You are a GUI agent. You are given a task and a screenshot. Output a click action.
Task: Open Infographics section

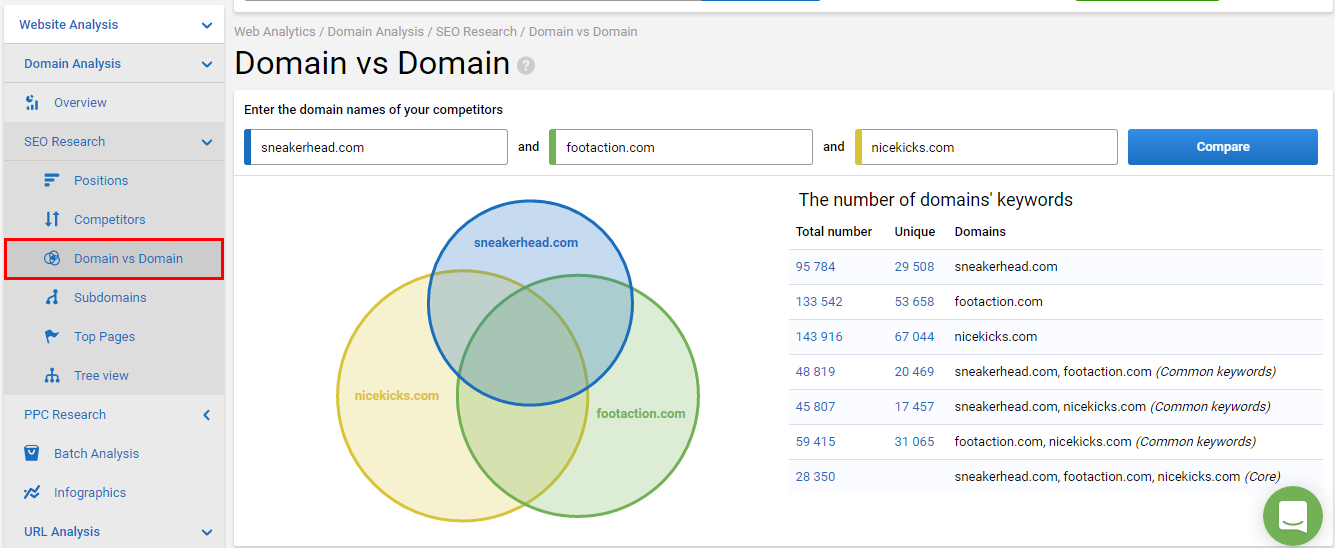pos(90,492)
